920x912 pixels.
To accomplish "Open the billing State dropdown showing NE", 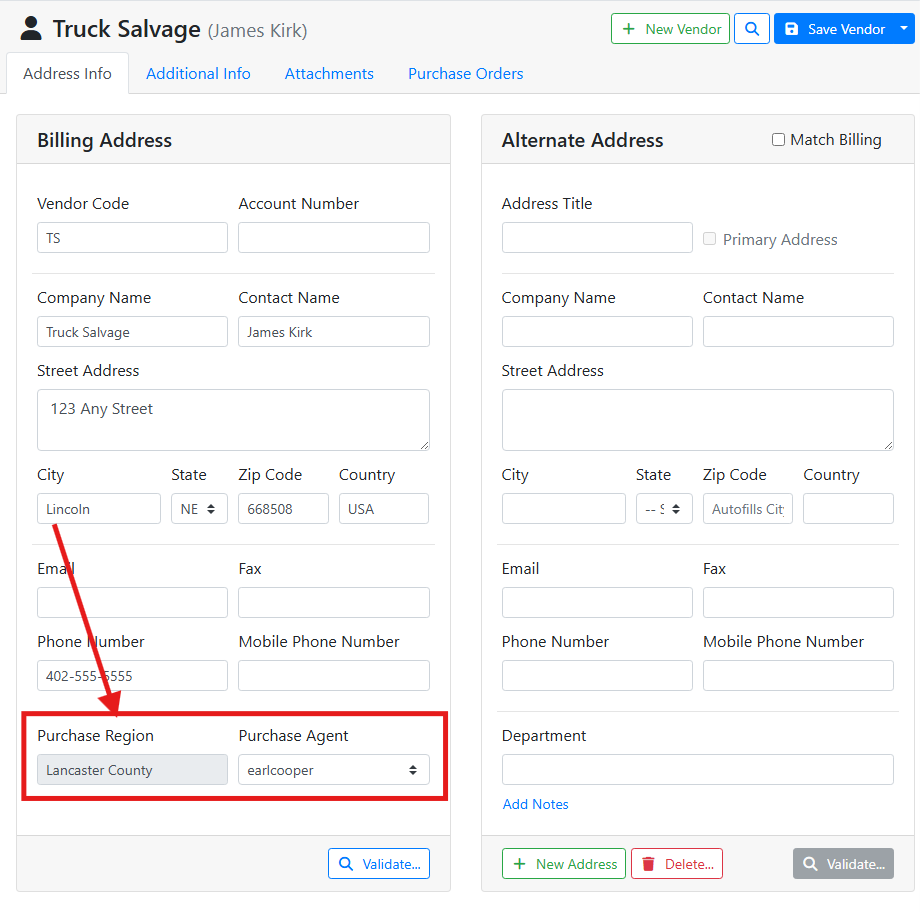I will click(199, 509).
